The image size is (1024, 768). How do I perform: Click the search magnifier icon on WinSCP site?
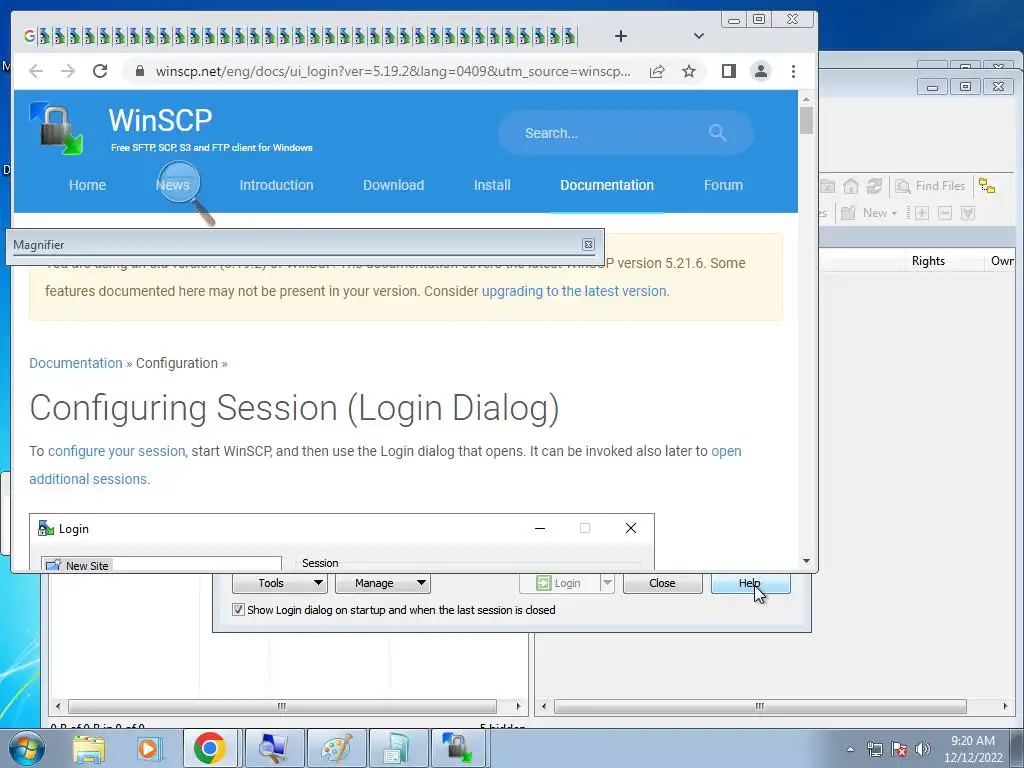pos(717,133)
